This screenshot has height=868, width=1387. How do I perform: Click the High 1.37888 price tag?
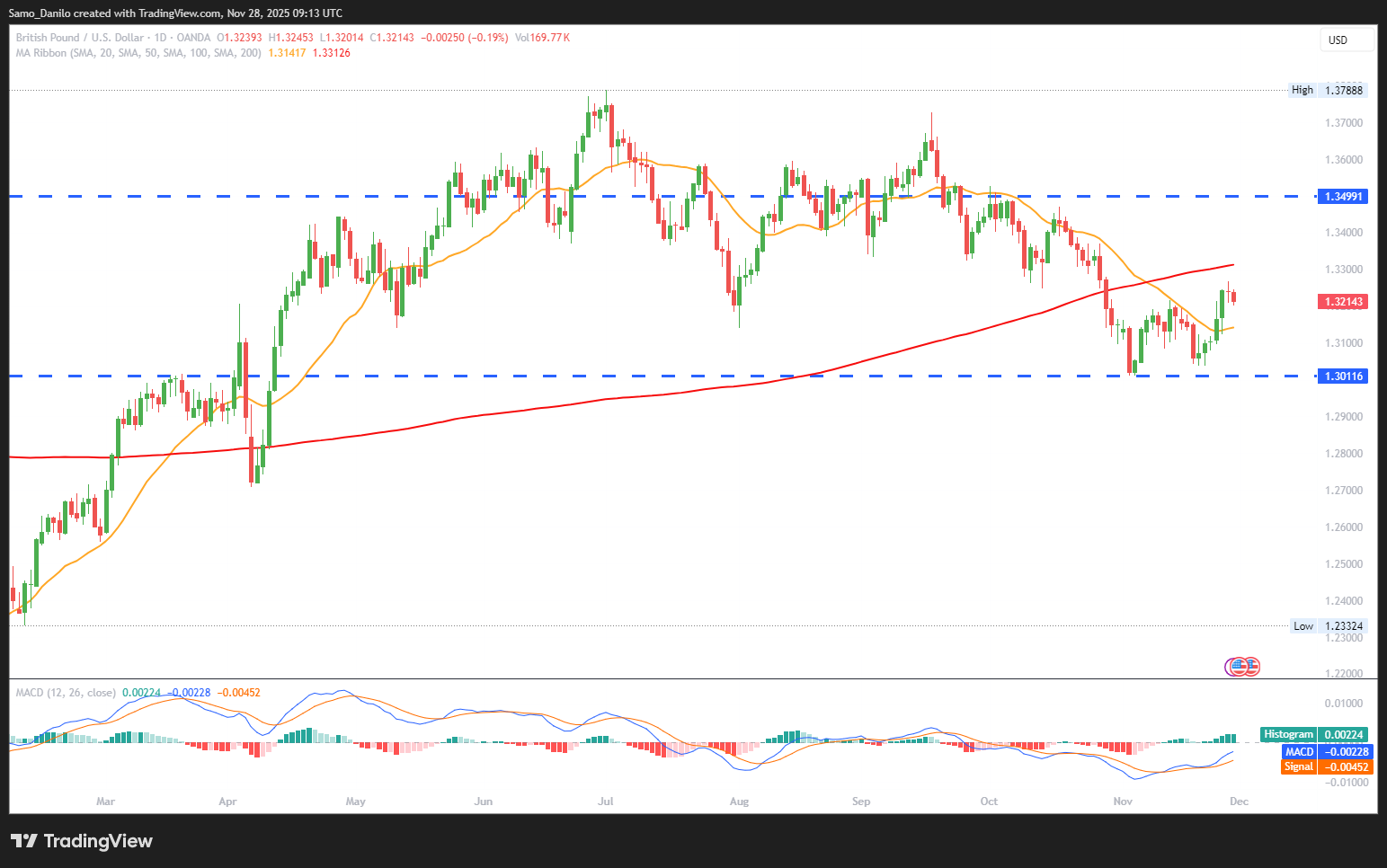tap(1328, 90)
